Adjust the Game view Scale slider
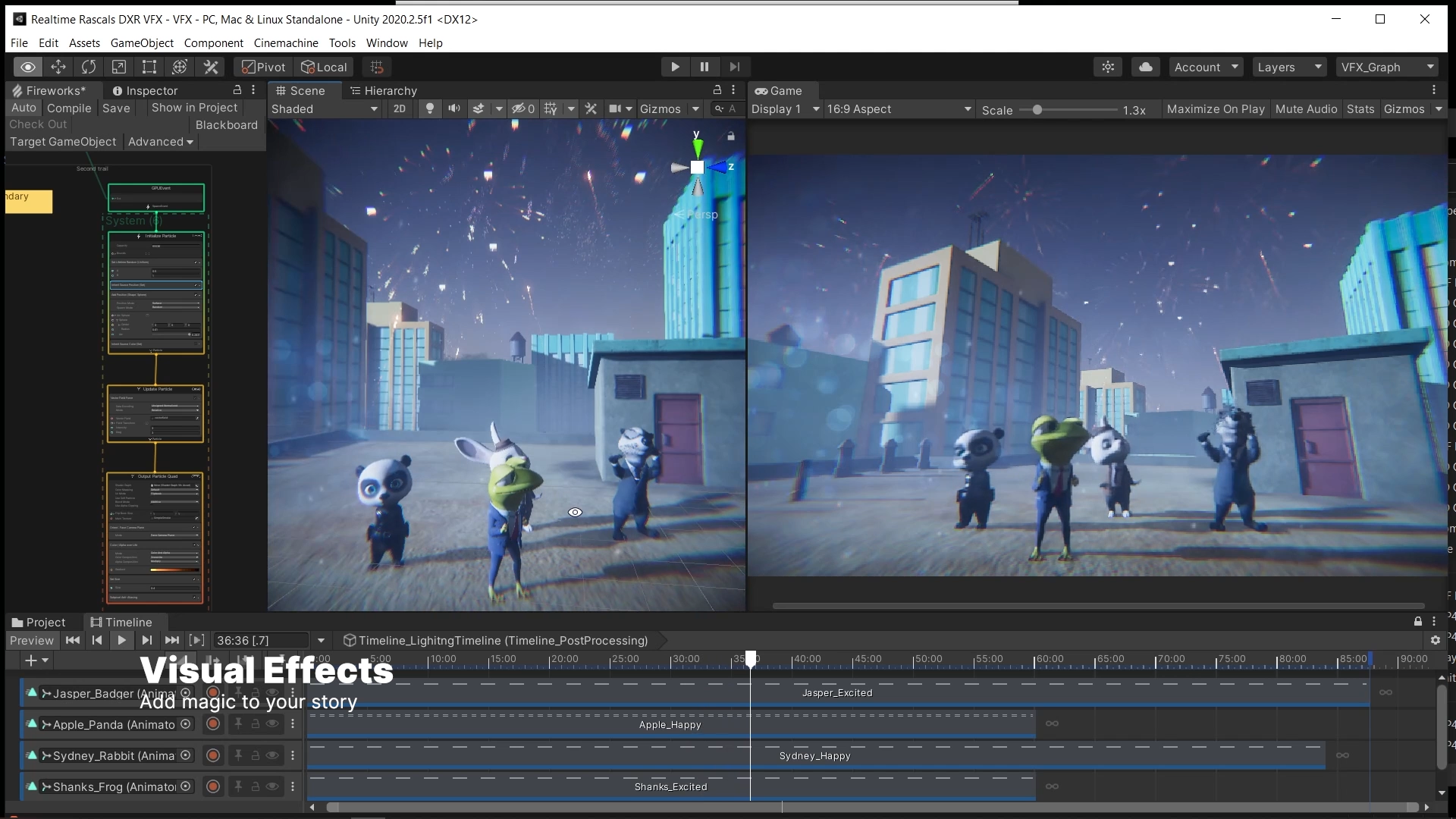The height and width of the screenshot is (819, 1456). click(x=1037, y=110)
